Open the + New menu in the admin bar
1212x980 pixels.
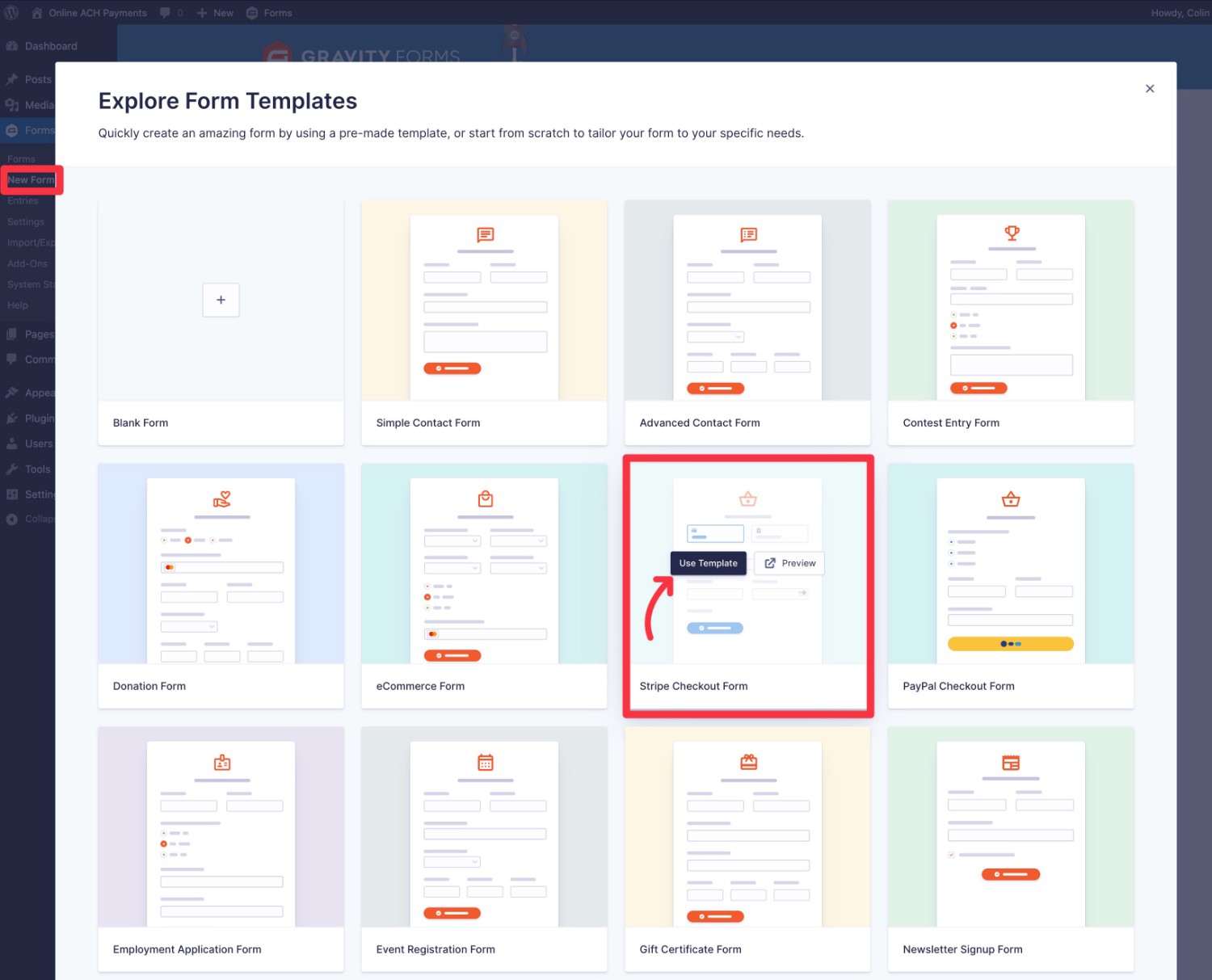(x=214, y=12)
